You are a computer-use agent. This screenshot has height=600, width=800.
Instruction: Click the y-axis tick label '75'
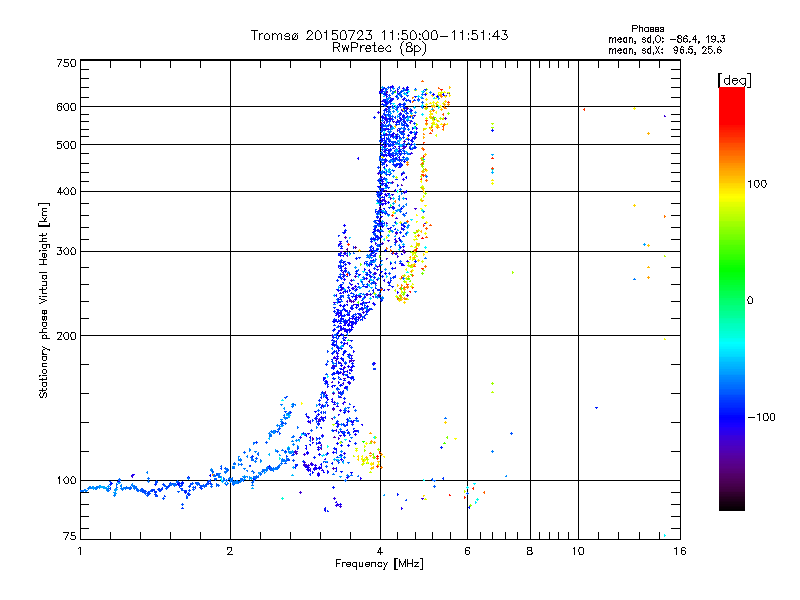[70, 536]
